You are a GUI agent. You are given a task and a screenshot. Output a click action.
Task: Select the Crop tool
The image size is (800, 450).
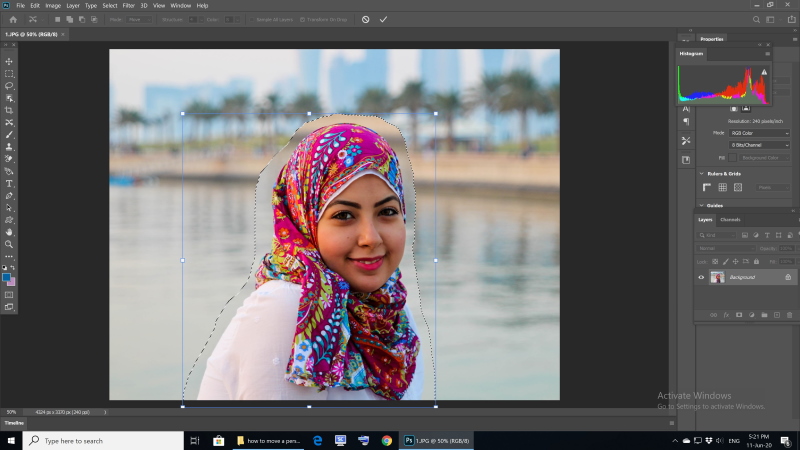(9, 110)
